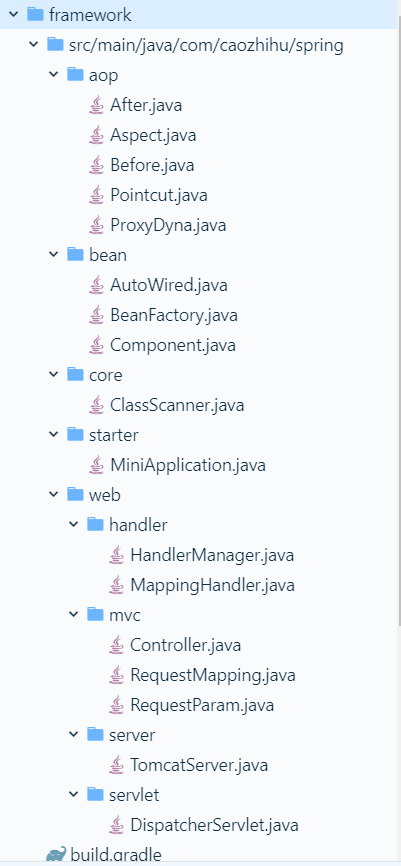Click the core folder icon
Viewport: 401px width, 866px height.
click(x=75, y=374)
